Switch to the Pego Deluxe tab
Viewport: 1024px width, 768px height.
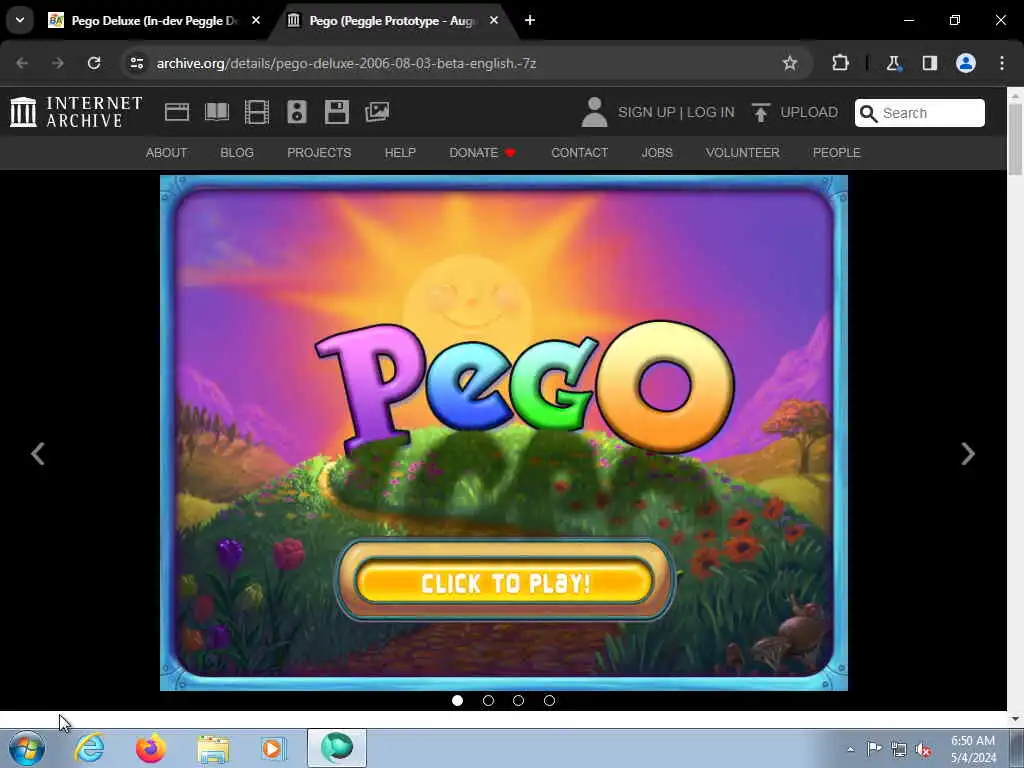click(x=153, y=20)
